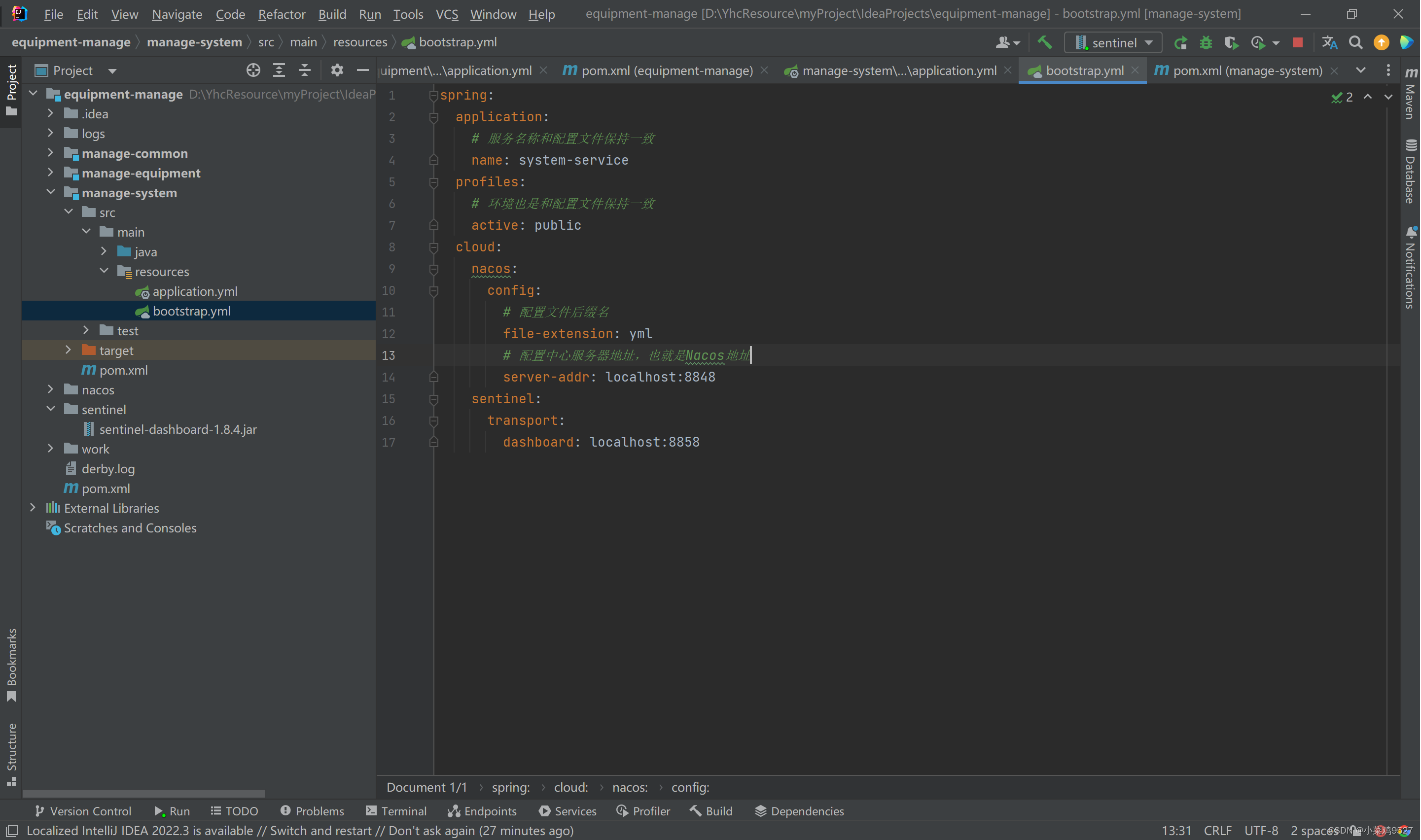
Task: Expand the nacos folder in project tree
Action: tap(50, 390)
